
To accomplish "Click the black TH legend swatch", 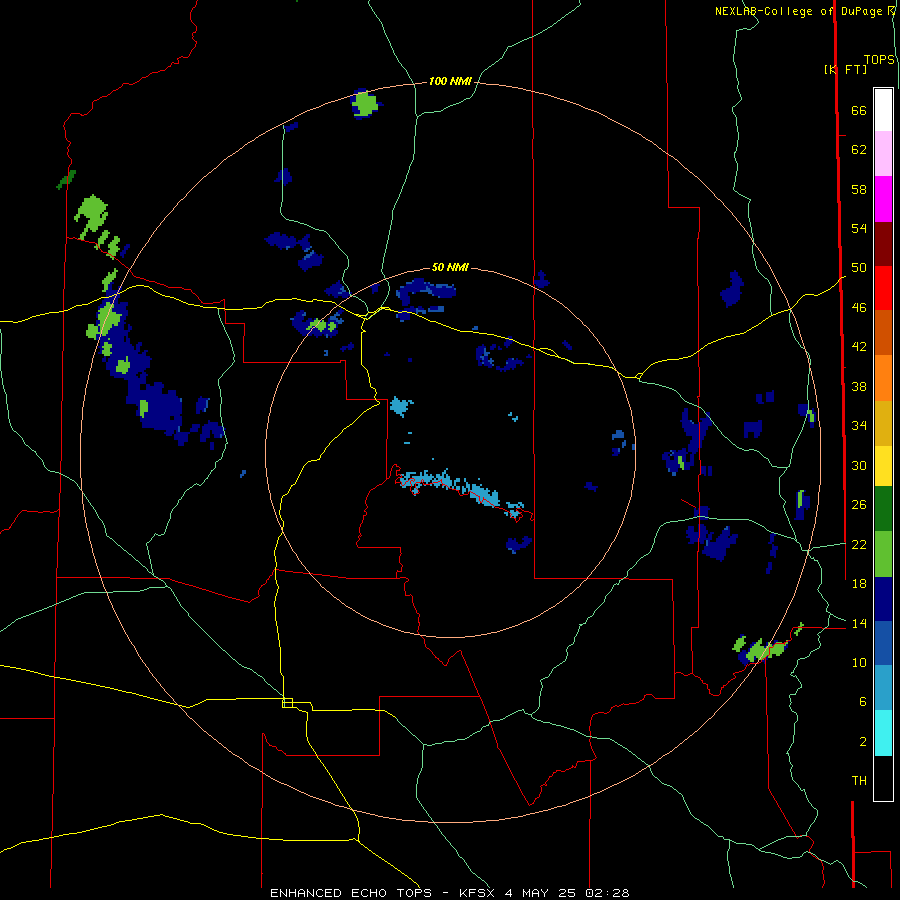I will pos(883,778).
